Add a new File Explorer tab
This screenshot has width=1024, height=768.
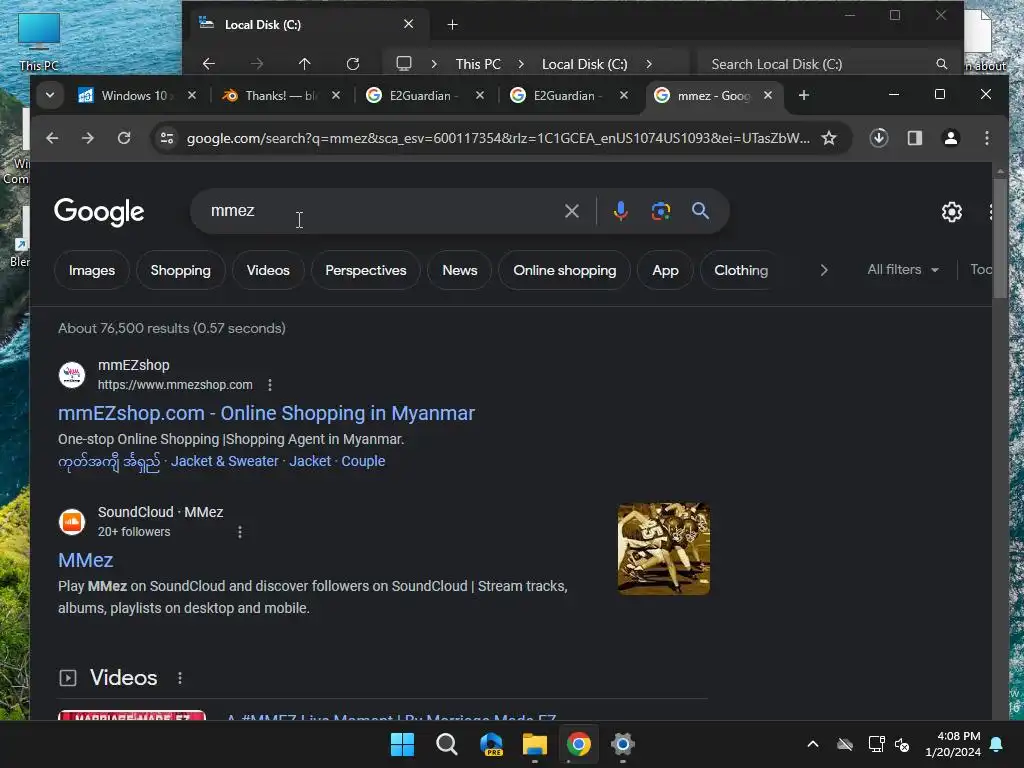452,25
